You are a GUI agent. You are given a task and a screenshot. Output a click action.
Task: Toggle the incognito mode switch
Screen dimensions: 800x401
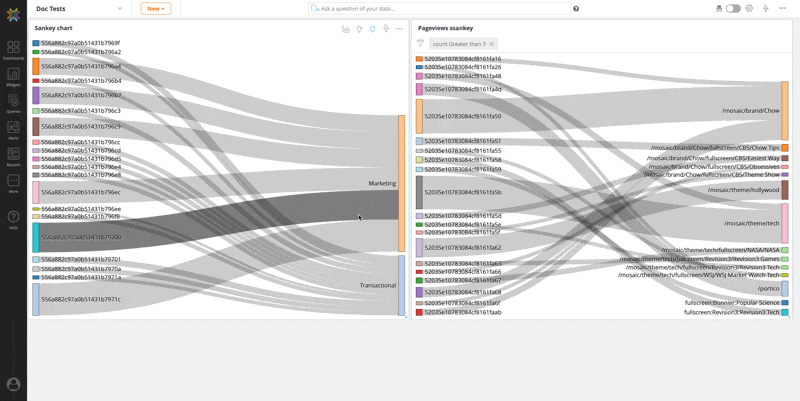[733, 8]
